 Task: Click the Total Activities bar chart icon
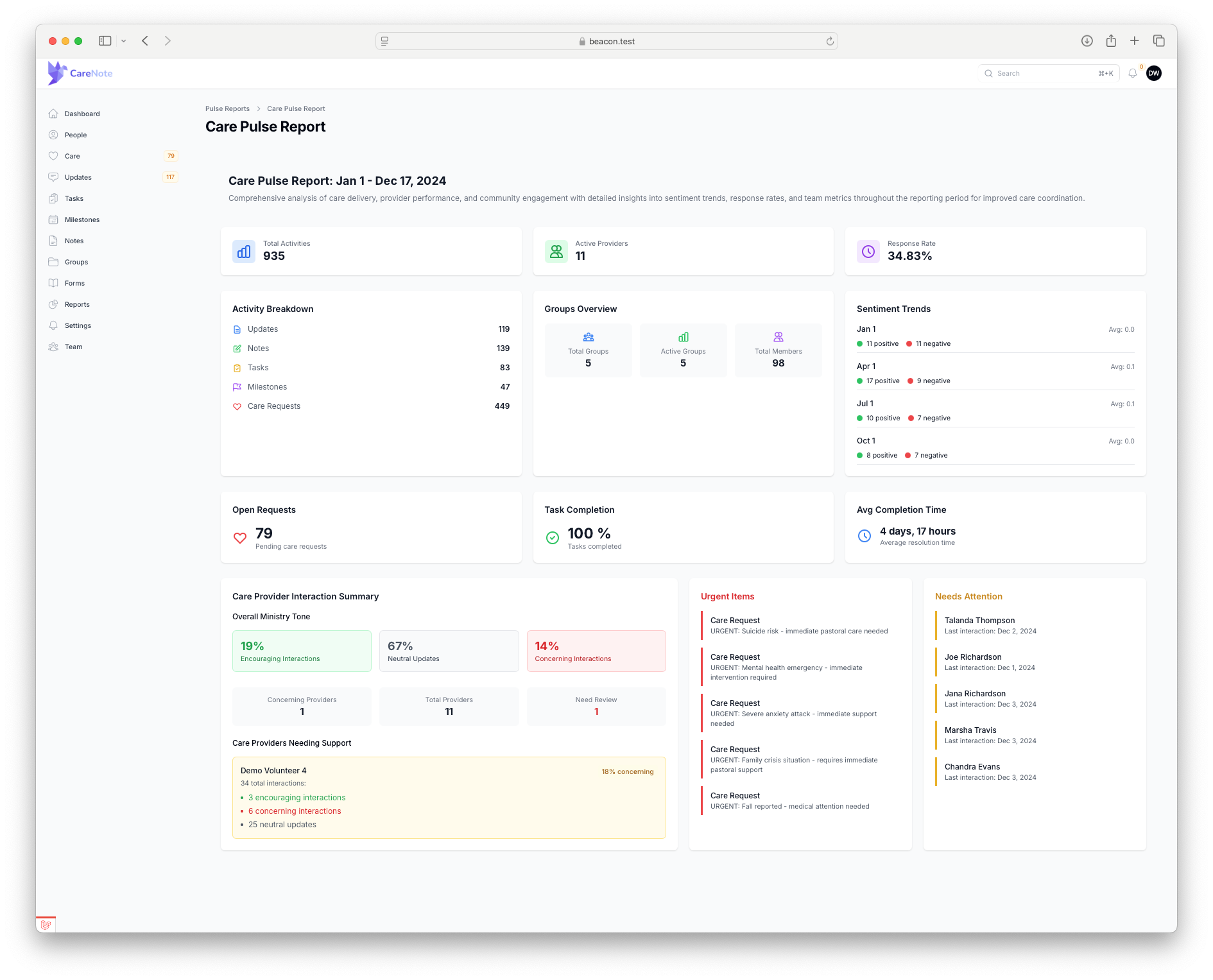(244, 252)
